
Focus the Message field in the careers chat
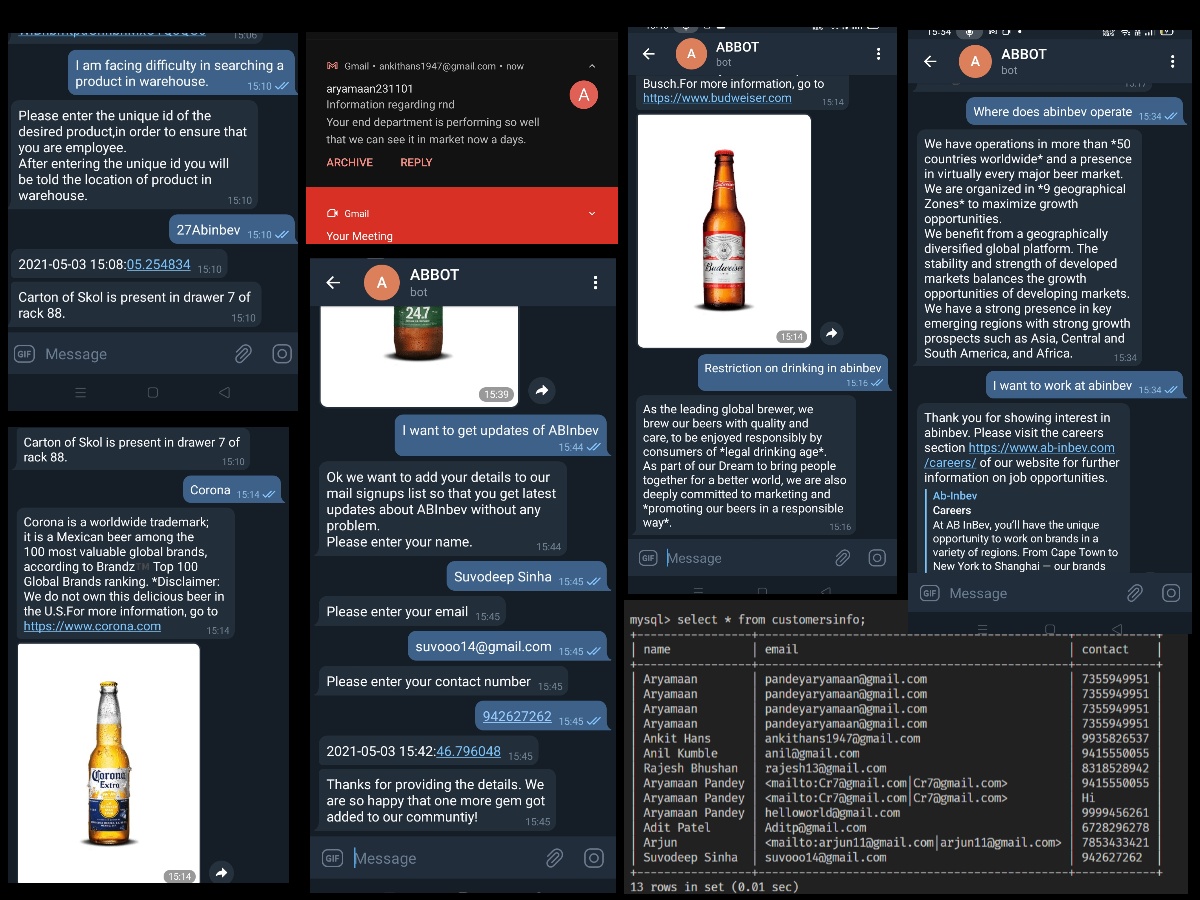(1033, 593)
